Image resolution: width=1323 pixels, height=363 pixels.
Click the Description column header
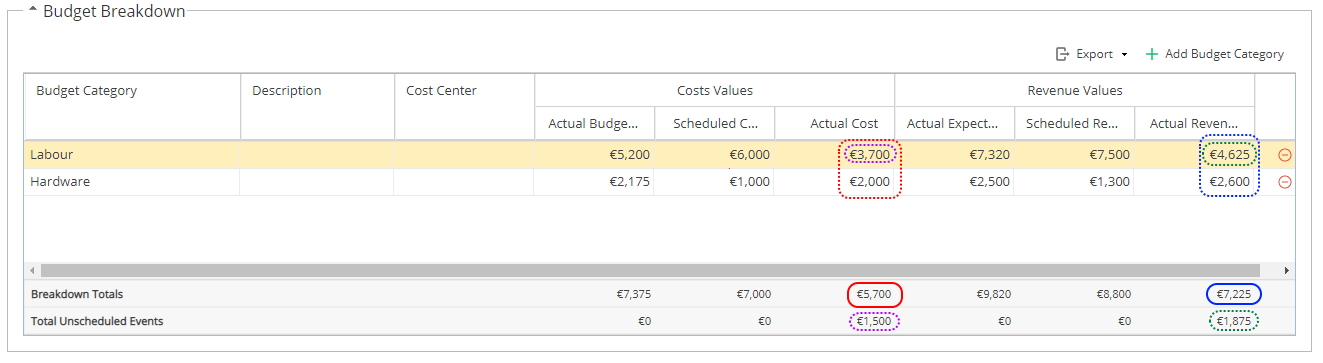[x=318, y=106]
